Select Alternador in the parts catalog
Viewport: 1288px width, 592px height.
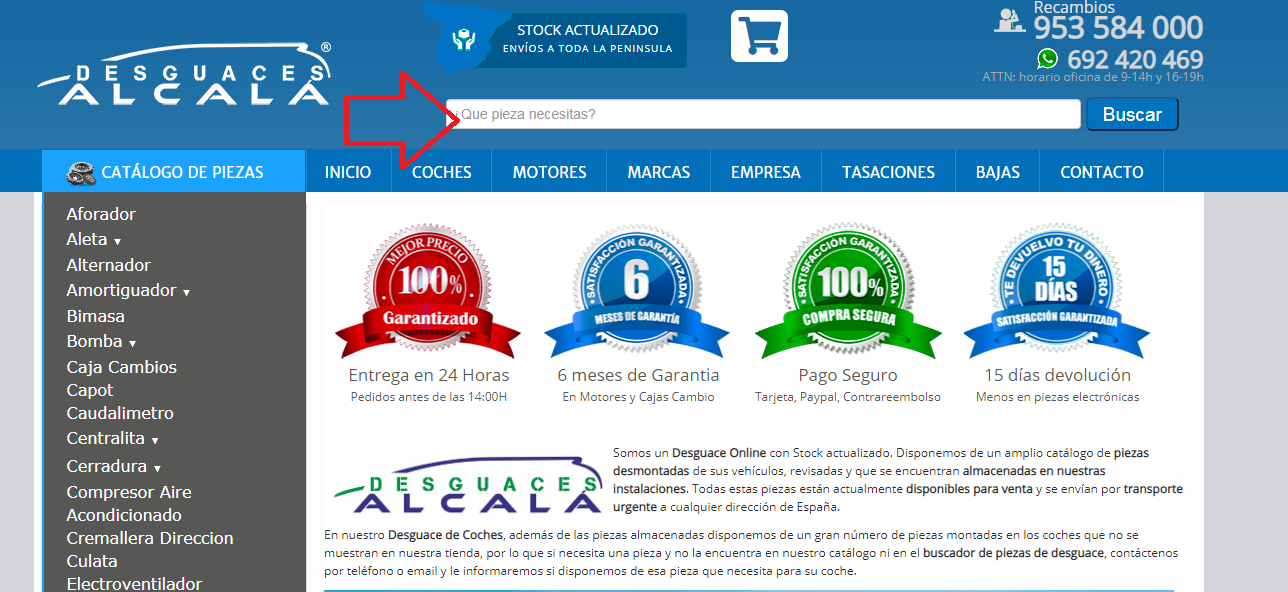109,265
